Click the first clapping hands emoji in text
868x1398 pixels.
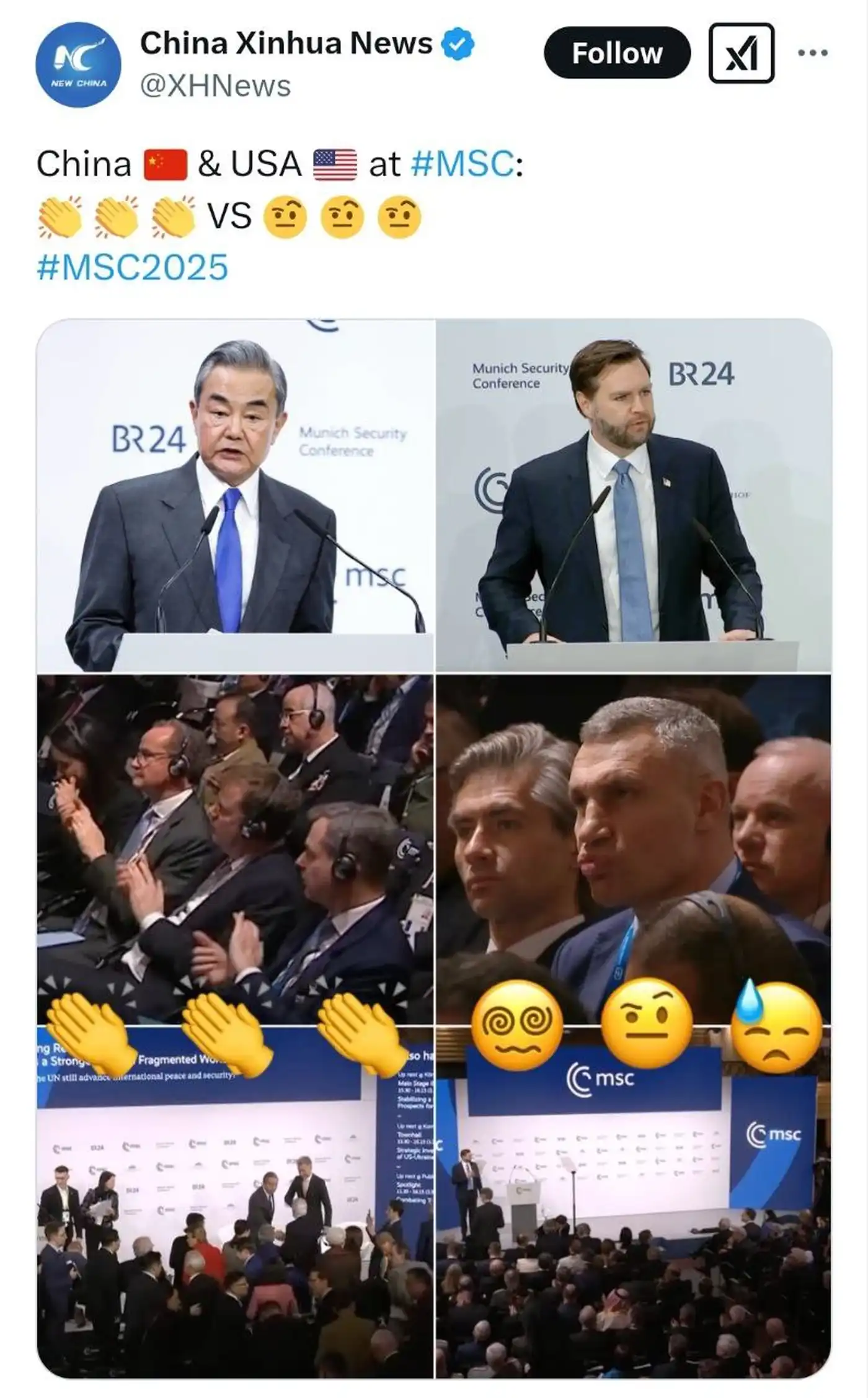pos(60,216)
